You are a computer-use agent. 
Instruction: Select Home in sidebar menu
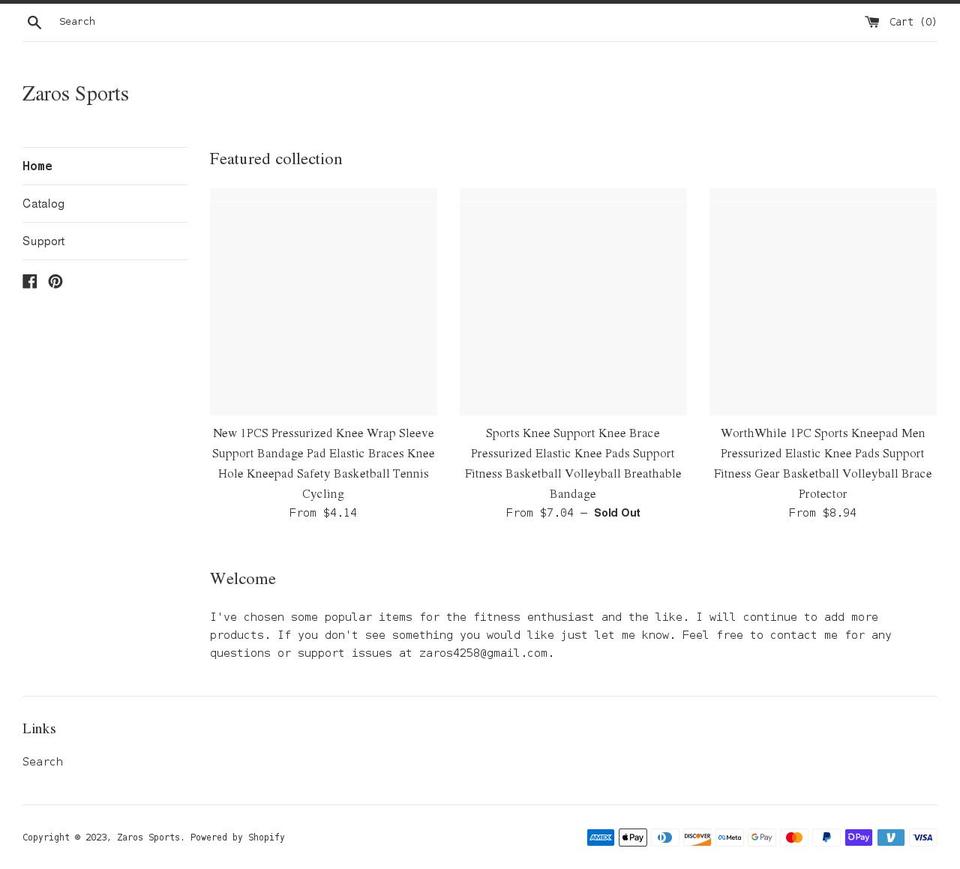click(37, 166)
